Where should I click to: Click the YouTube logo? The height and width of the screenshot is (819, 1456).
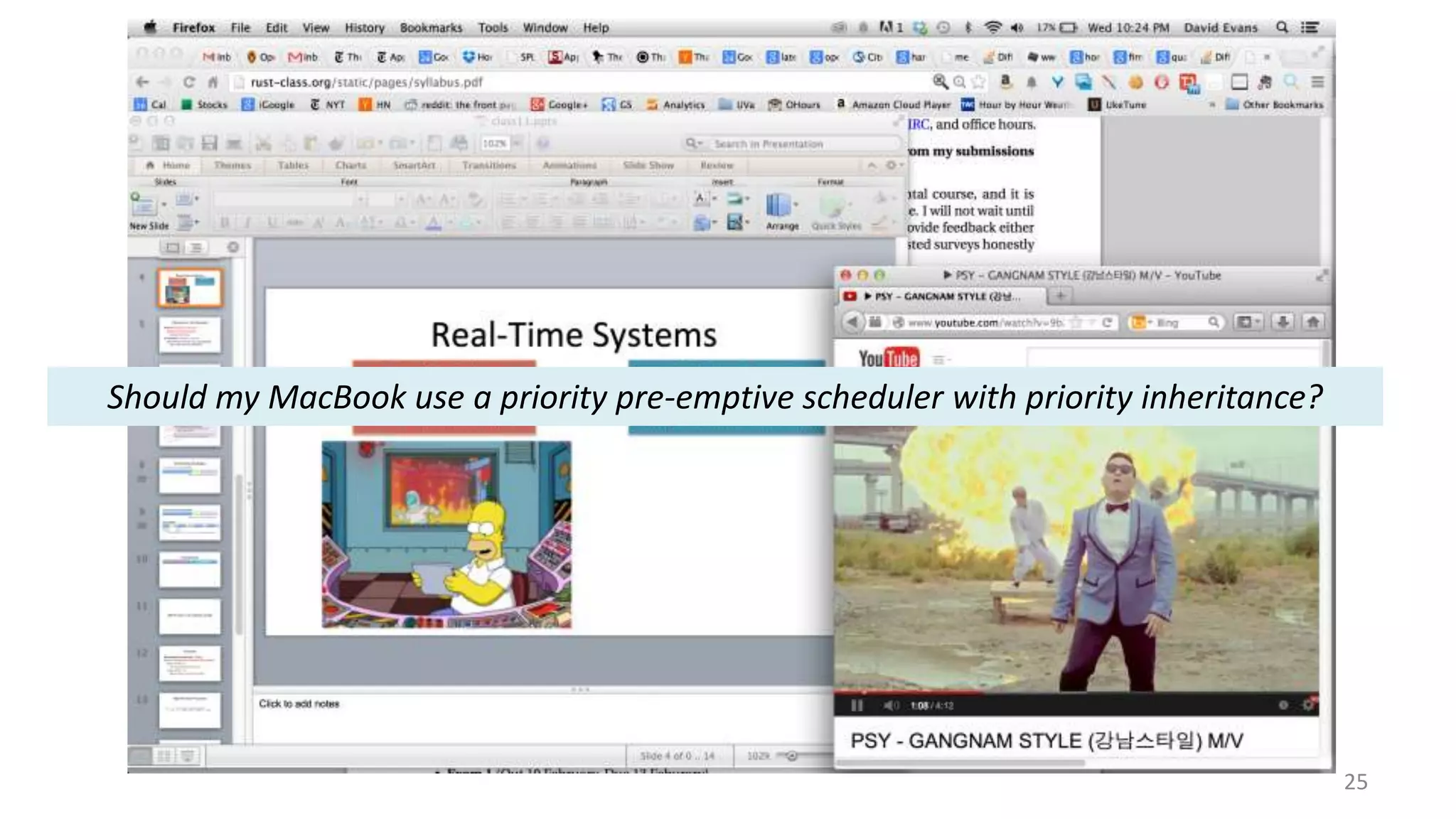point(889,358)
